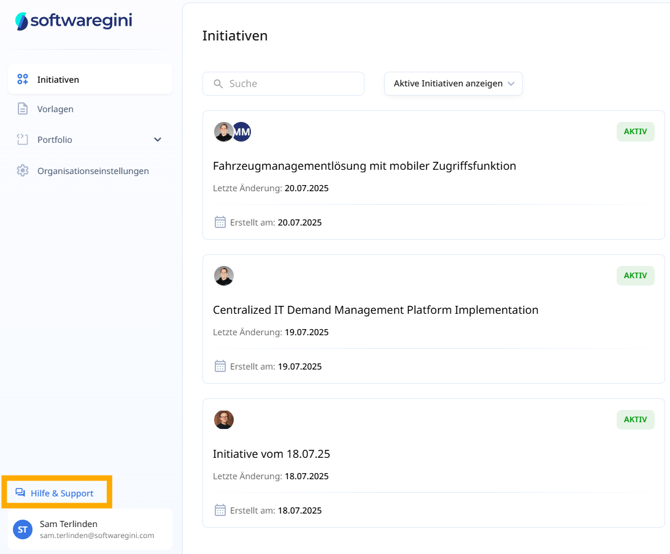Open the Fahrzeugmanagementlösung initiative

[364, 166]
